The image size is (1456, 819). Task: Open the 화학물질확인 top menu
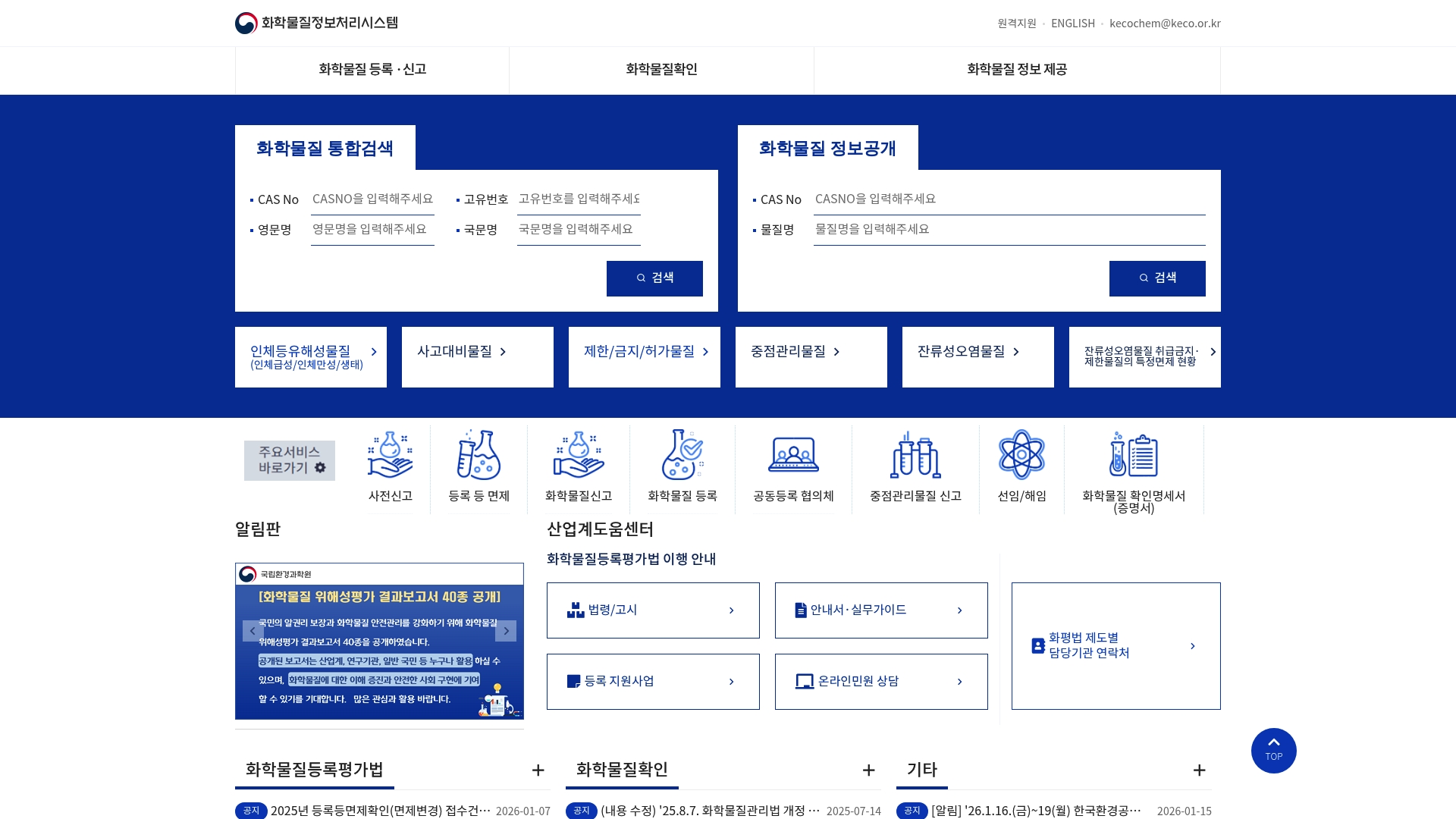tap(661, 70)
